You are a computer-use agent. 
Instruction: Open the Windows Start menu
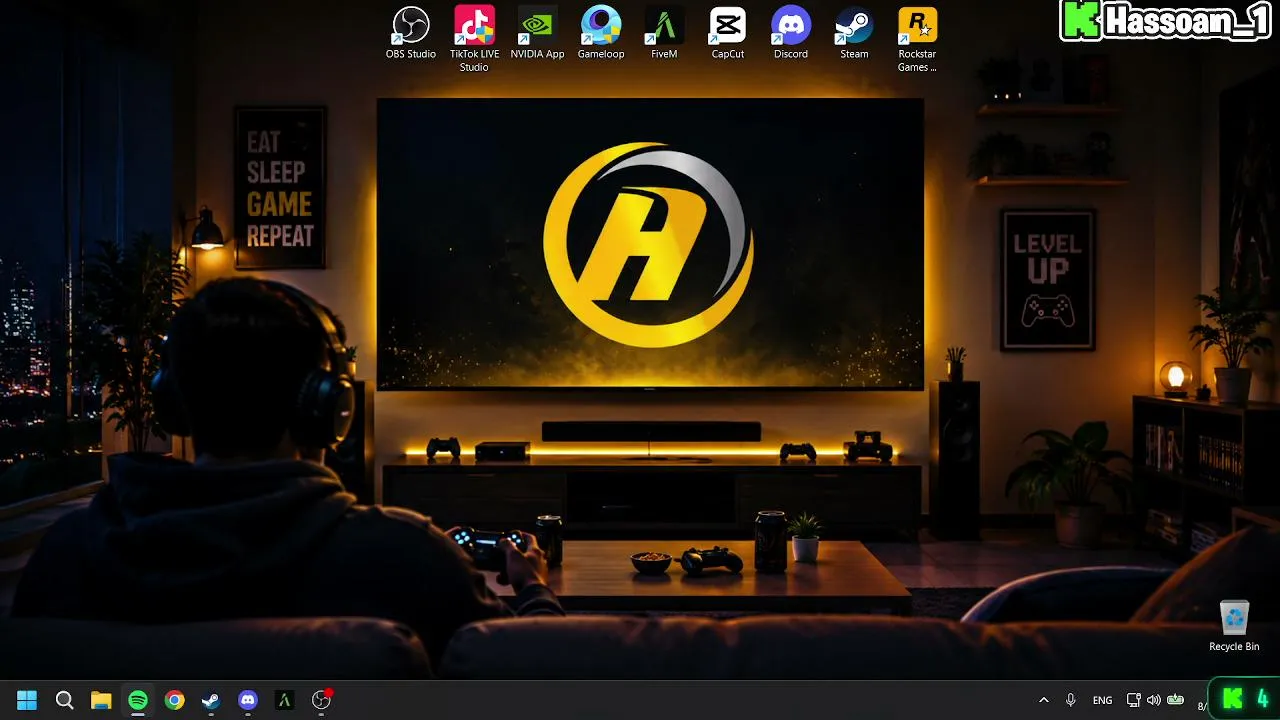pos(27,700)
